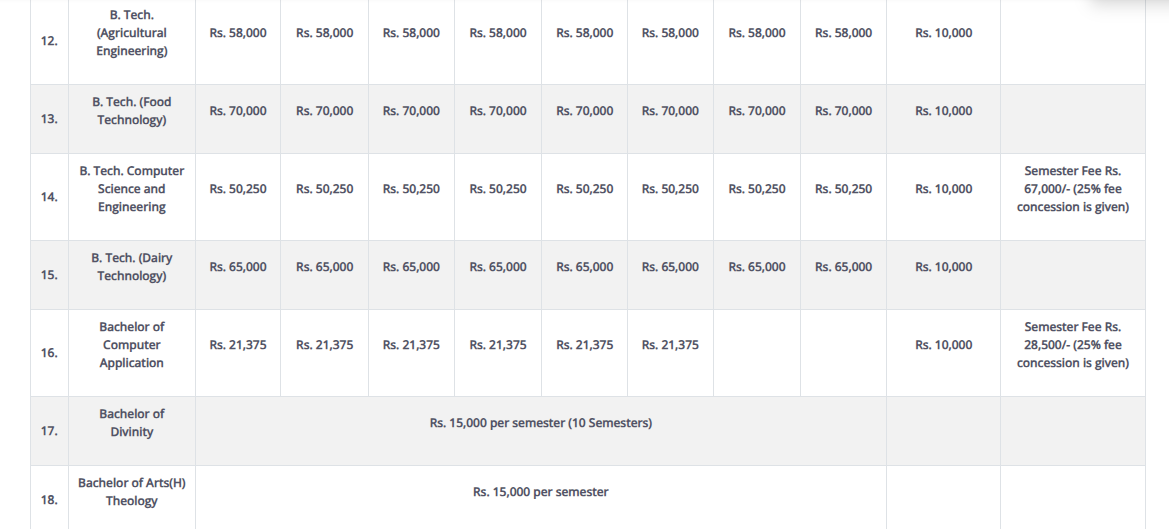Click "Rs. 15,000 per semester" in the Theology row
Screen dimensions: 1169x529
(540, 492)
